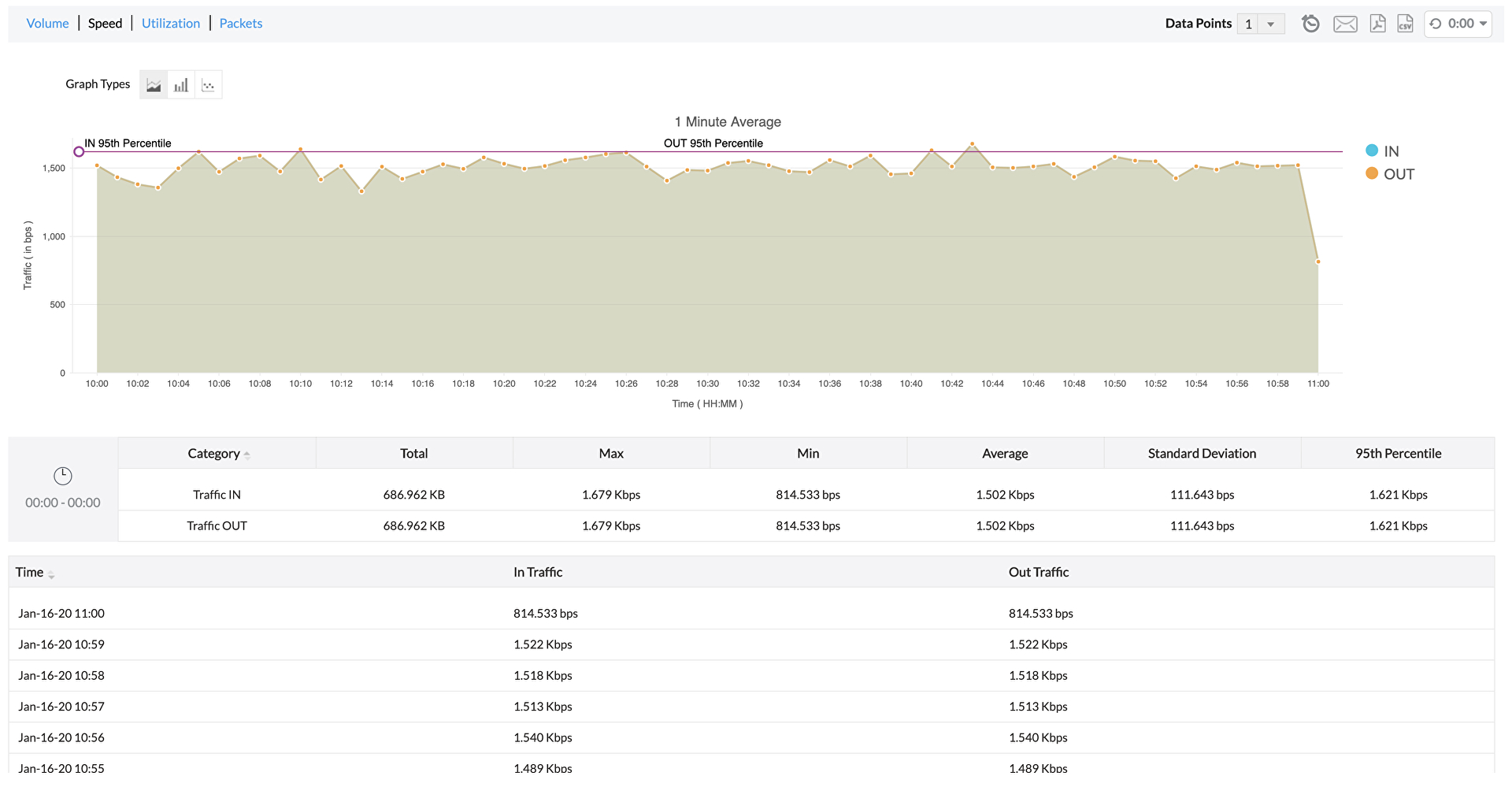The width and height of the screenshot is (1512, 787).
Task: Switch to the Packets tab
Action: coord(240,23)
